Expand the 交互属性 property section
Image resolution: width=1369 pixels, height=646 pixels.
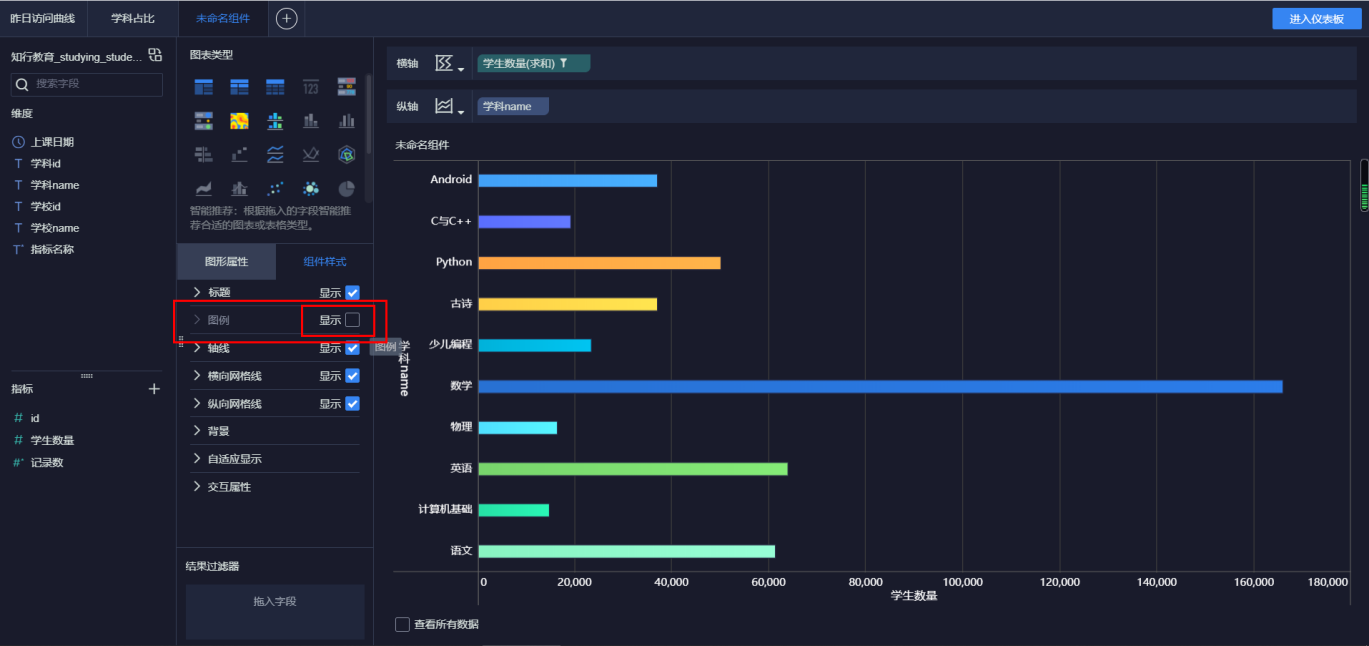pos(197,487)
